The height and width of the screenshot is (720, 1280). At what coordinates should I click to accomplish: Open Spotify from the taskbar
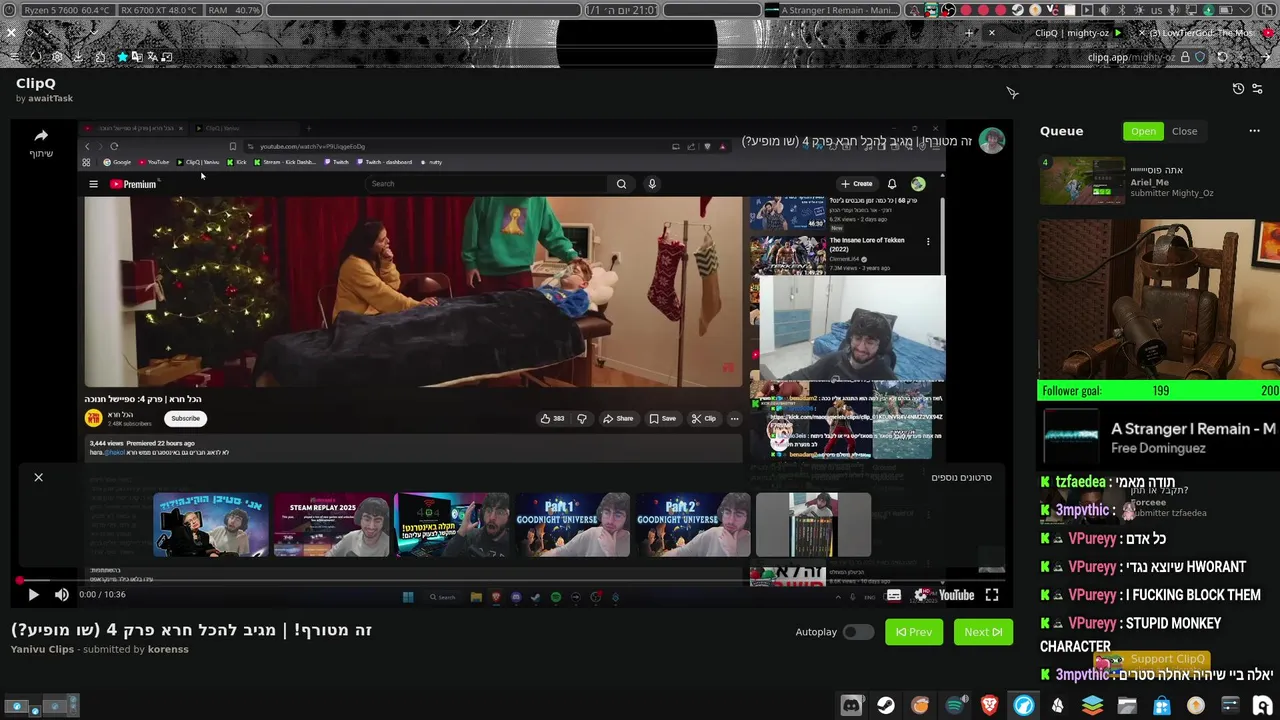coord(957,705)
